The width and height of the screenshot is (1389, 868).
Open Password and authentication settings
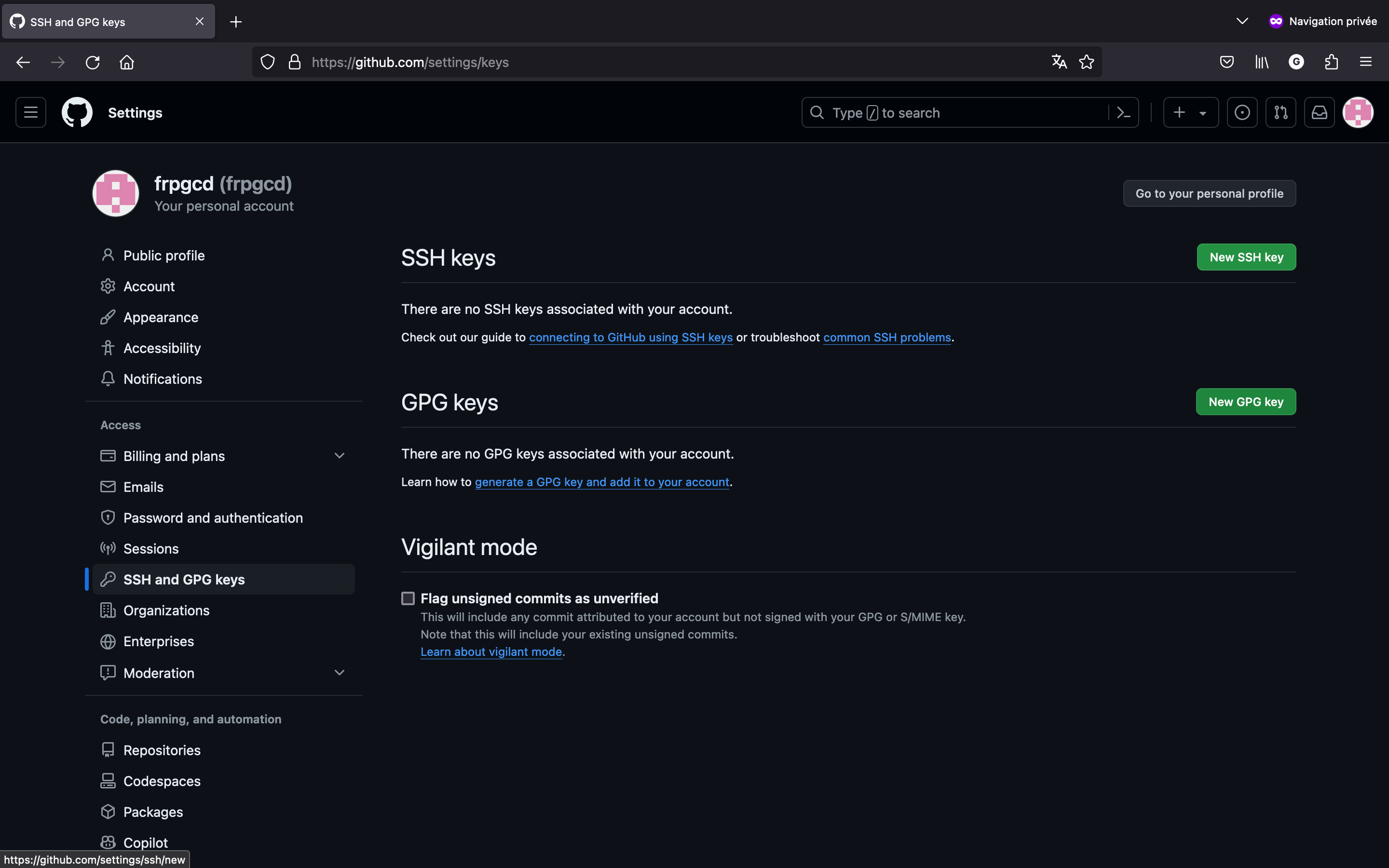224,518
